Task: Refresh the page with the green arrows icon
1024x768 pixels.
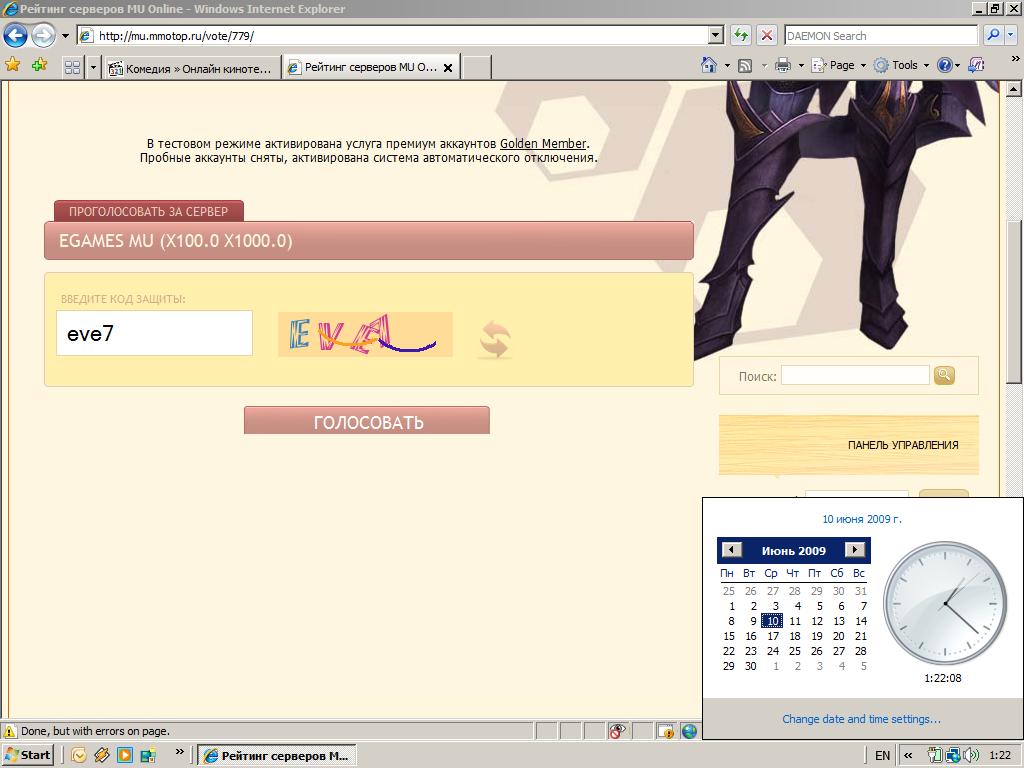Action: [741, 36]
